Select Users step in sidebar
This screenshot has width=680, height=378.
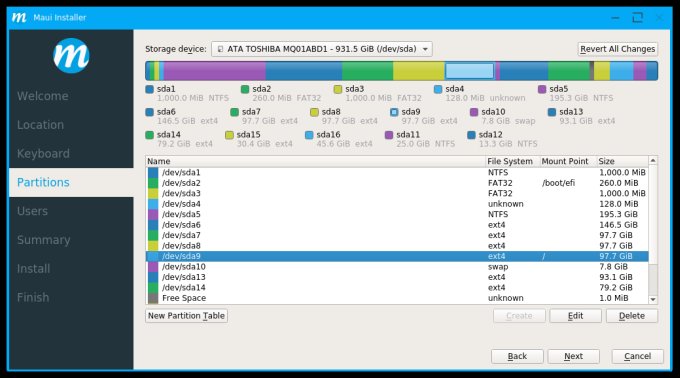click(x=32, y=211)
